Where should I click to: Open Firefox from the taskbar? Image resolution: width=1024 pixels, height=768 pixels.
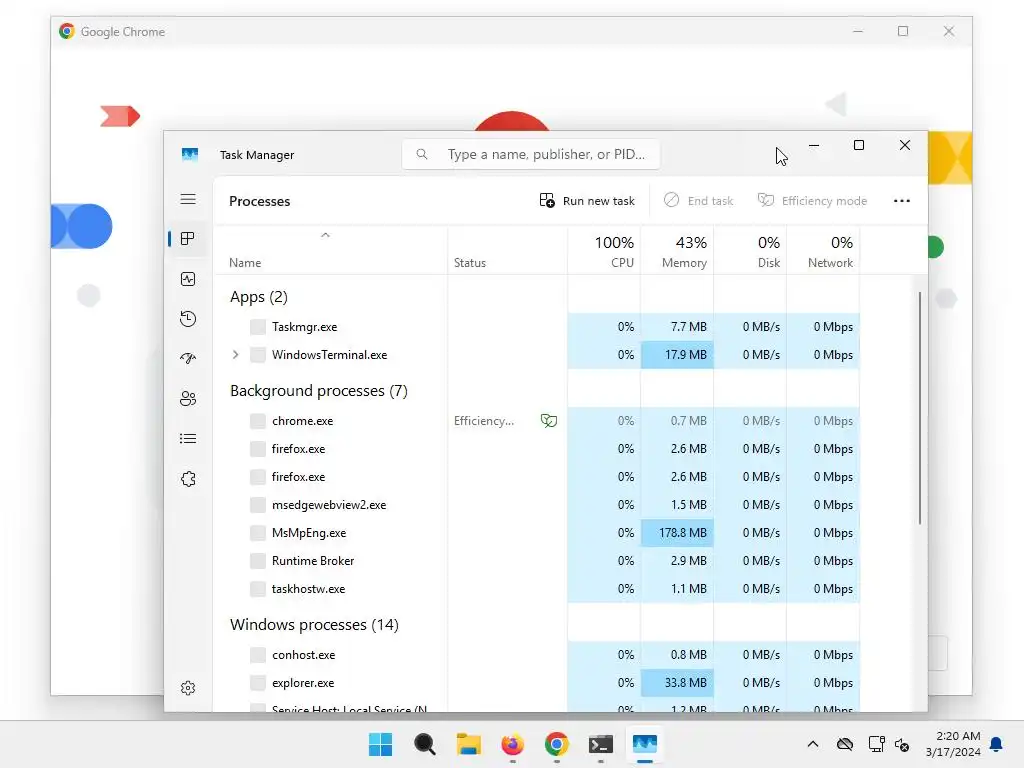click(x=513, y=744)
